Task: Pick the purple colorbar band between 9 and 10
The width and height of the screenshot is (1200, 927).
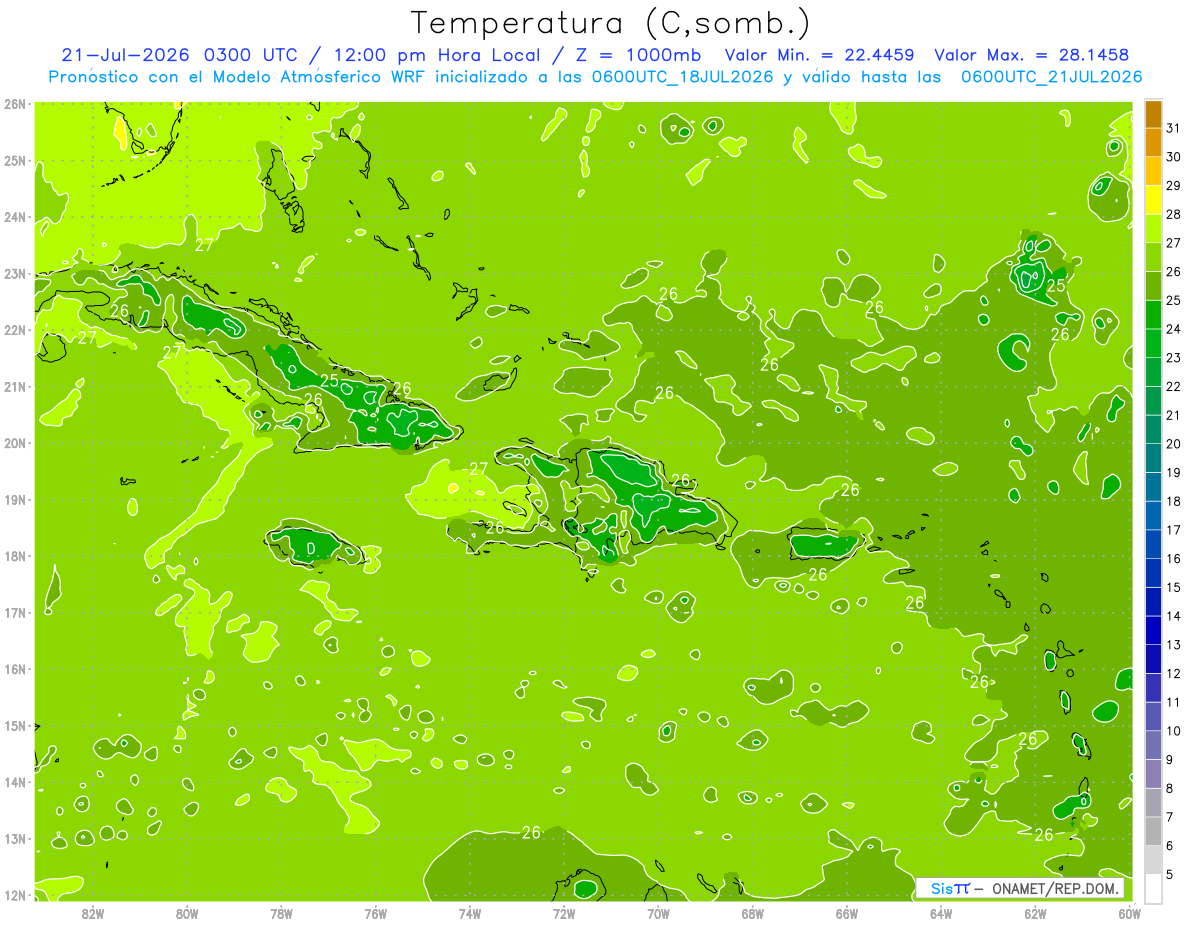Action: click(1153, 745)
